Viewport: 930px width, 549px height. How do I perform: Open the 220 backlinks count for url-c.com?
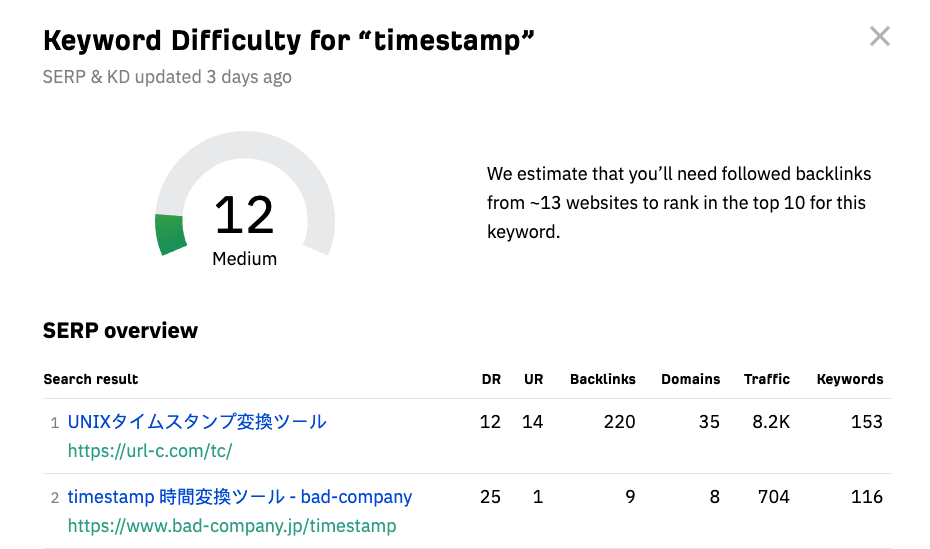tap(619, 422)
